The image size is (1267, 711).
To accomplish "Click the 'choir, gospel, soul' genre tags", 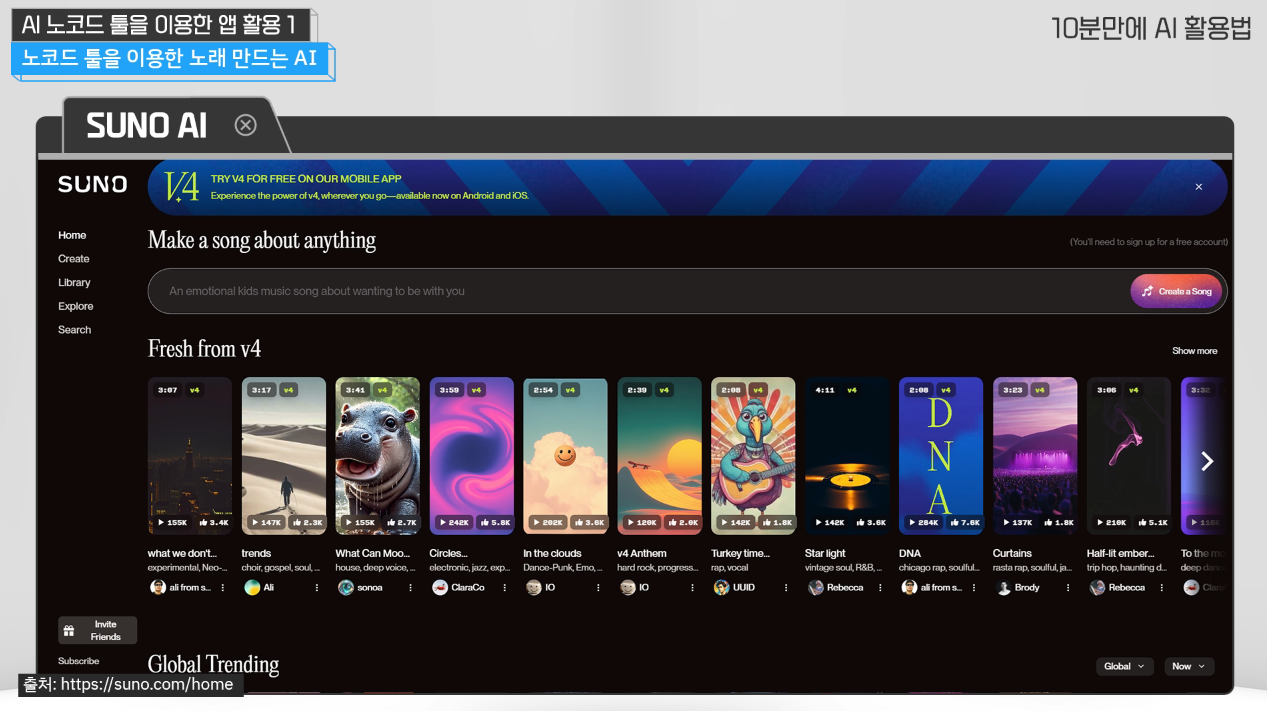I will (281, 568).
